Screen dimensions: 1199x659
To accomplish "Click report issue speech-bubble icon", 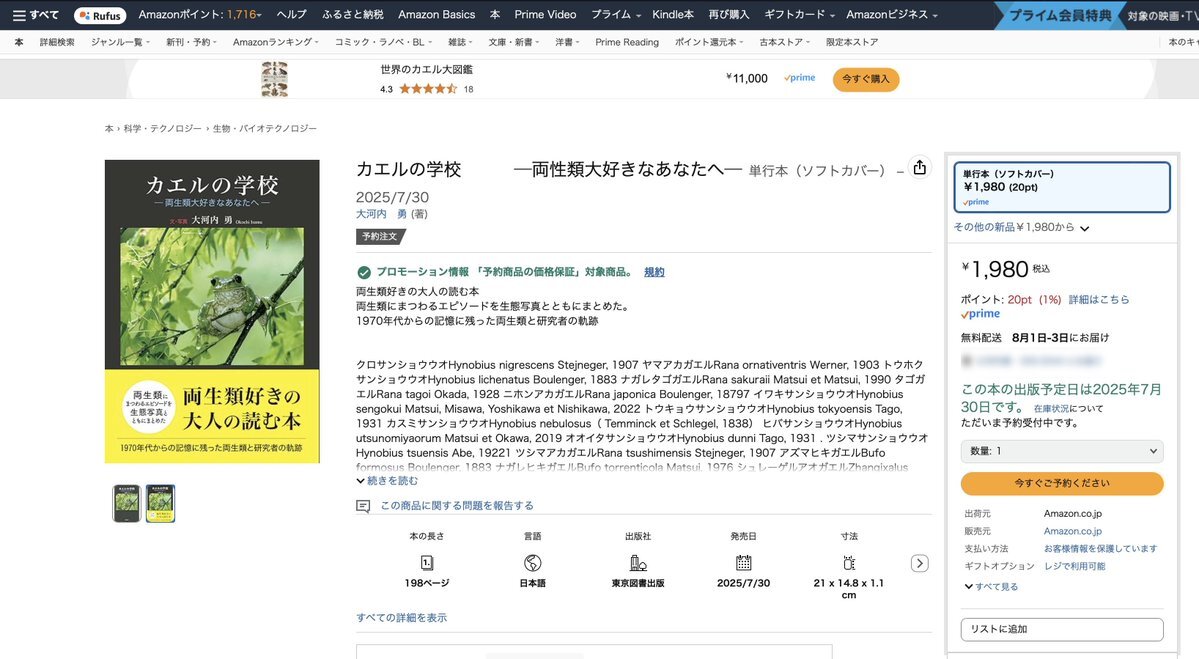I will 363,506.
